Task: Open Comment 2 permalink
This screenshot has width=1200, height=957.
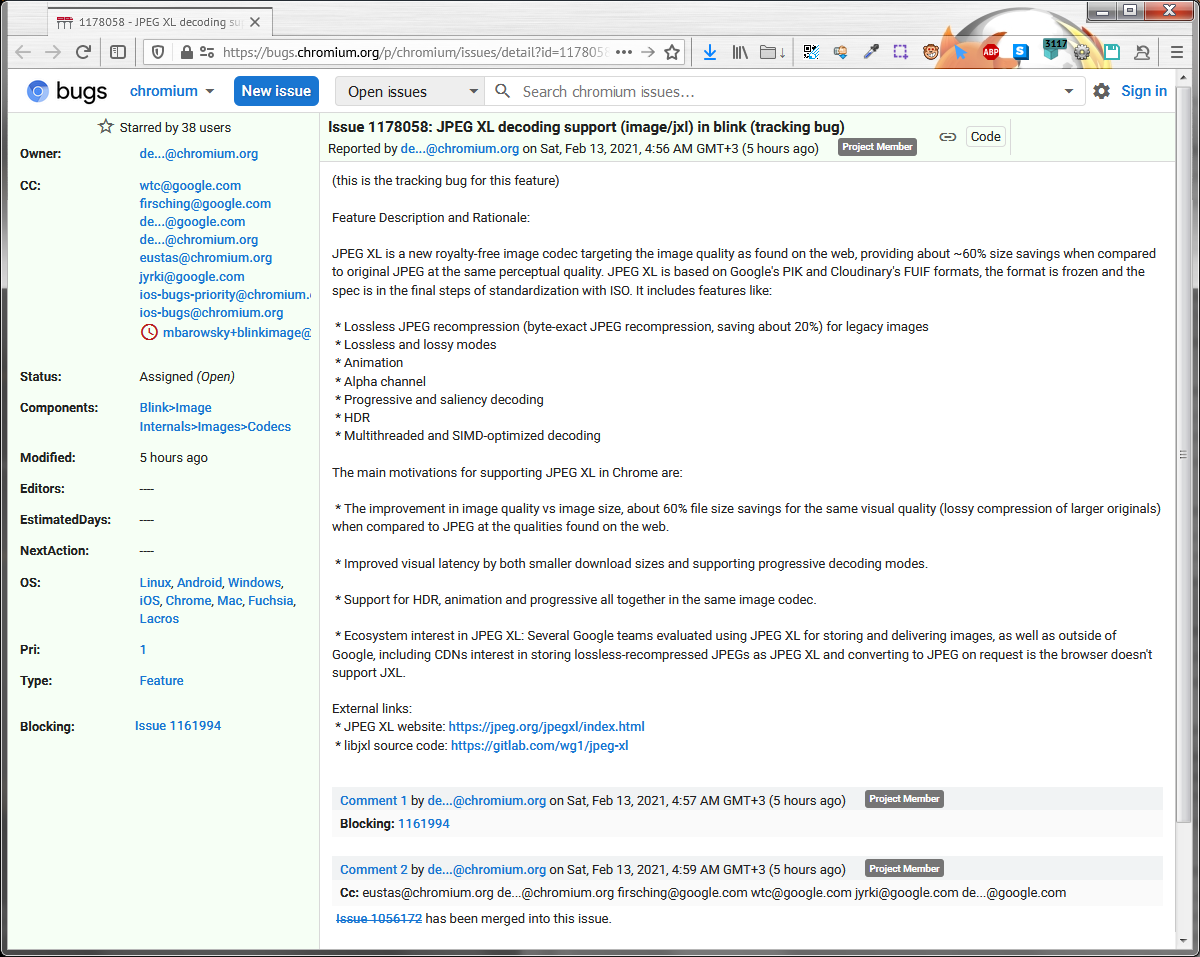Action: (x=374, y=870)
